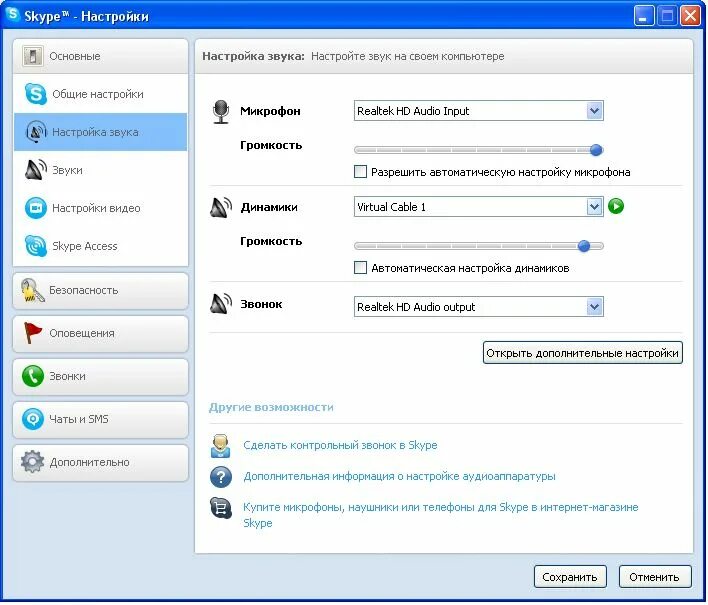Viewport: 708px width, 605px height.
Task: Click the Skype logo in title bar
Action: click(x=13, y=14)
